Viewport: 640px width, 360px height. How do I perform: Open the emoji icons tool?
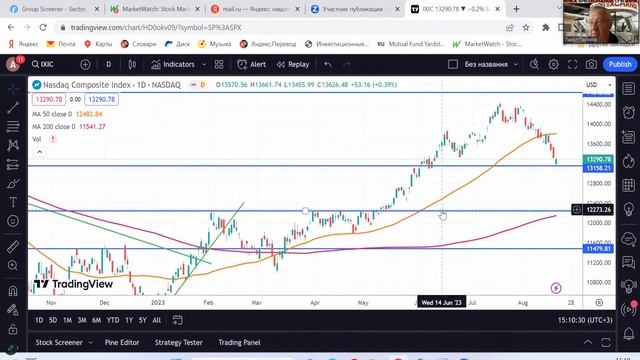(13, 221)
